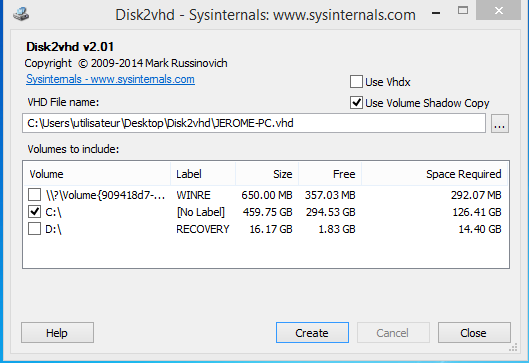Viewport: 529px width, 363px height.
Task: Click the RECOVERY label cell
Action: pos(203,229)
